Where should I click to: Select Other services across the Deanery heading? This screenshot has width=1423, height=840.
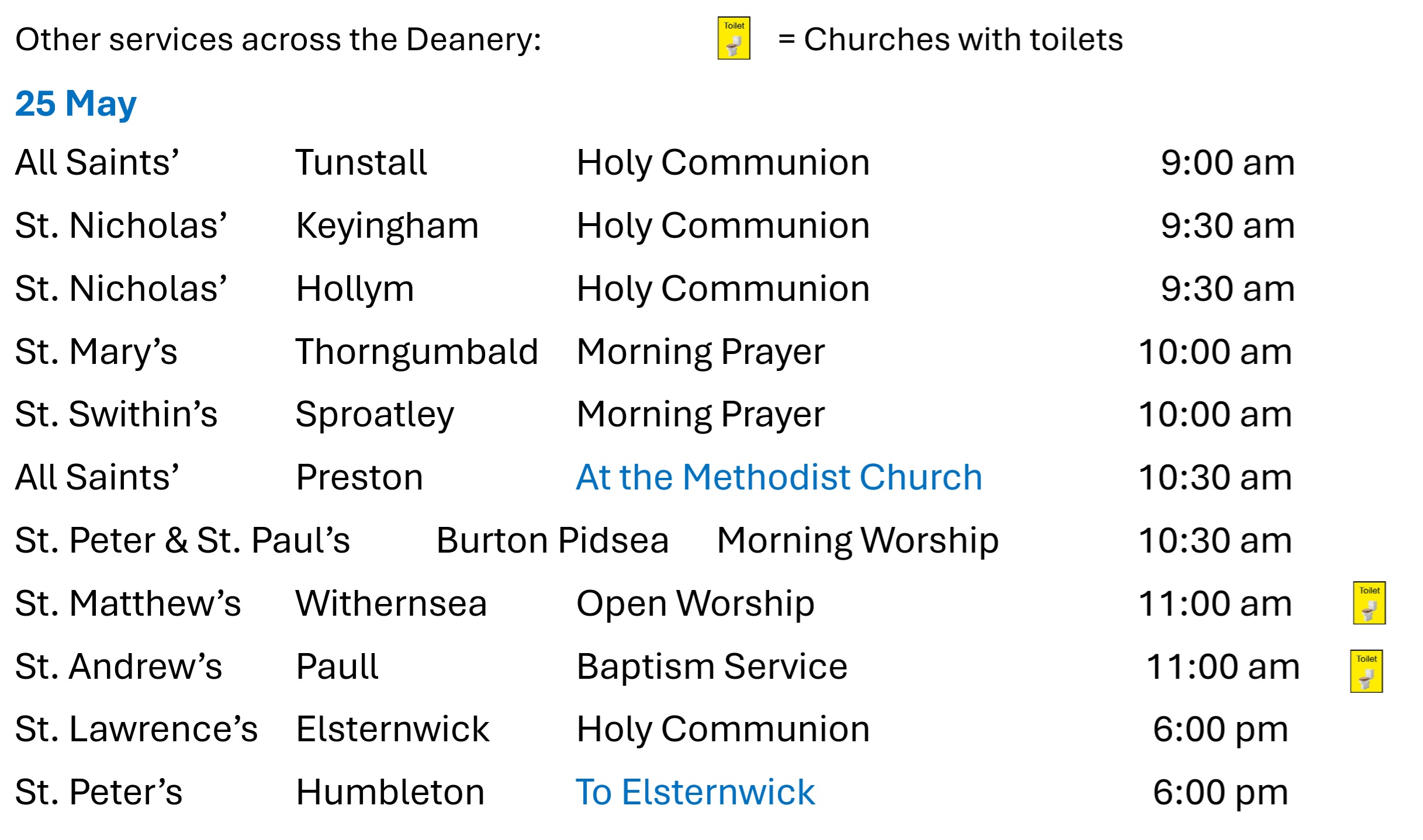coord(278,40)
